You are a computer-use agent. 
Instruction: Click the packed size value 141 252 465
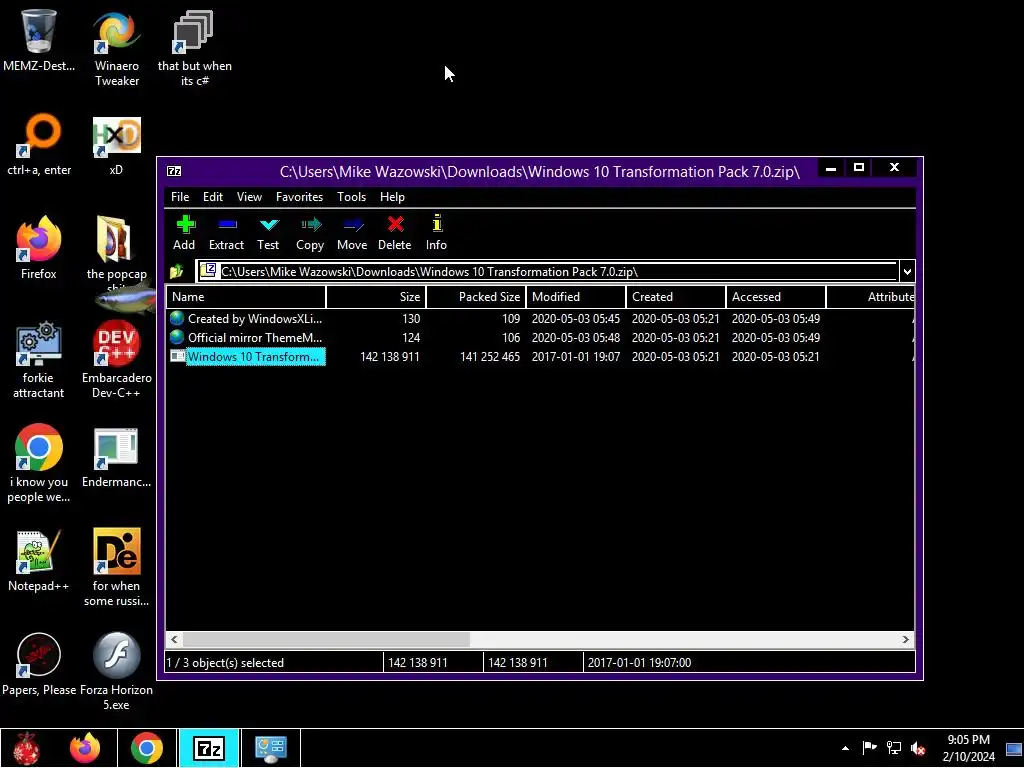(490, 357)
